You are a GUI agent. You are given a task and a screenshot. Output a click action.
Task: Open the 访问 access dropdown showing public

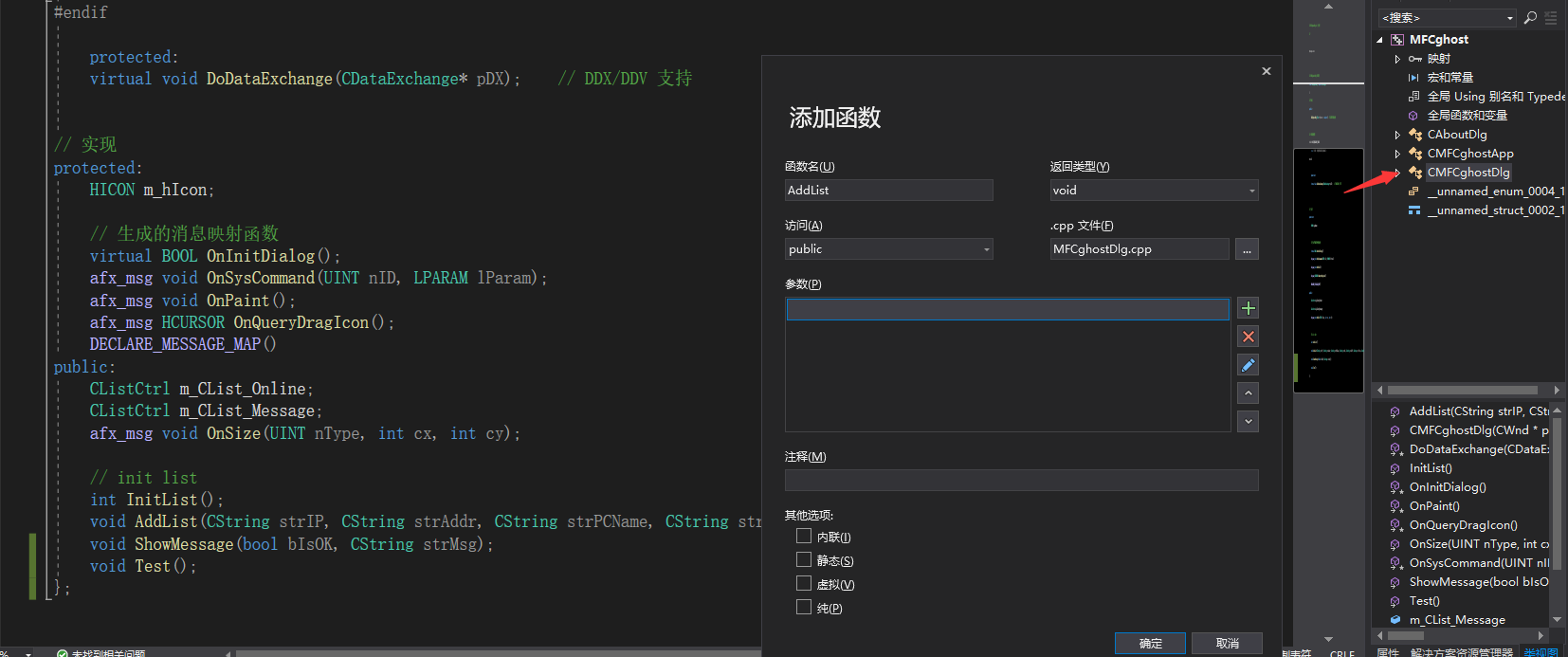pyautogui.click(x=888, y=249)
